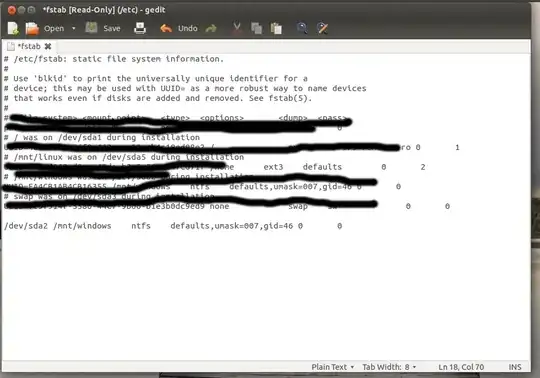Select the *fstab document tab
This screenshot has width=540, height=378.
29,46
